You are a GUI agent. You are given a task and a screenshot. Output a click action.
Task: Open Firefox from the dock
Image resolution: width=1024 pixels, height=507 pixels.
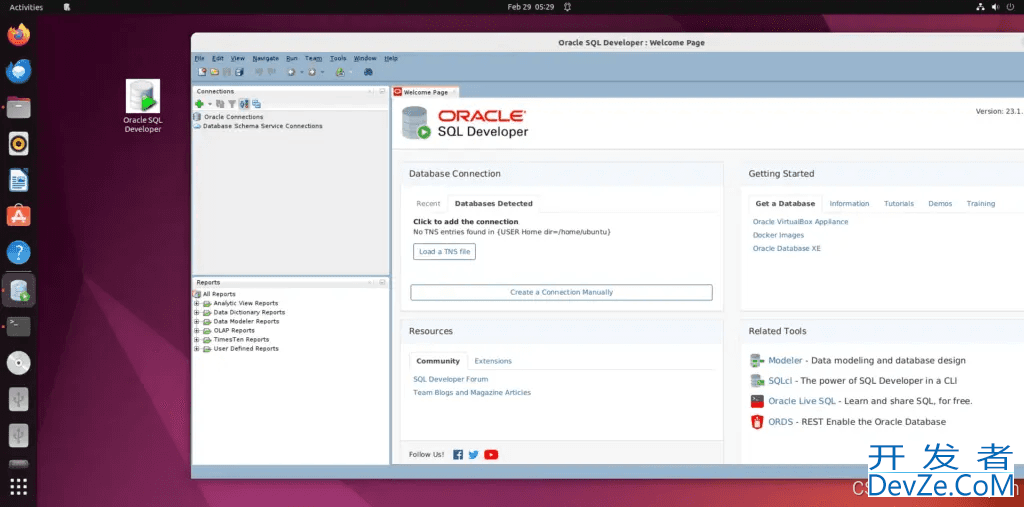(19, 34)
